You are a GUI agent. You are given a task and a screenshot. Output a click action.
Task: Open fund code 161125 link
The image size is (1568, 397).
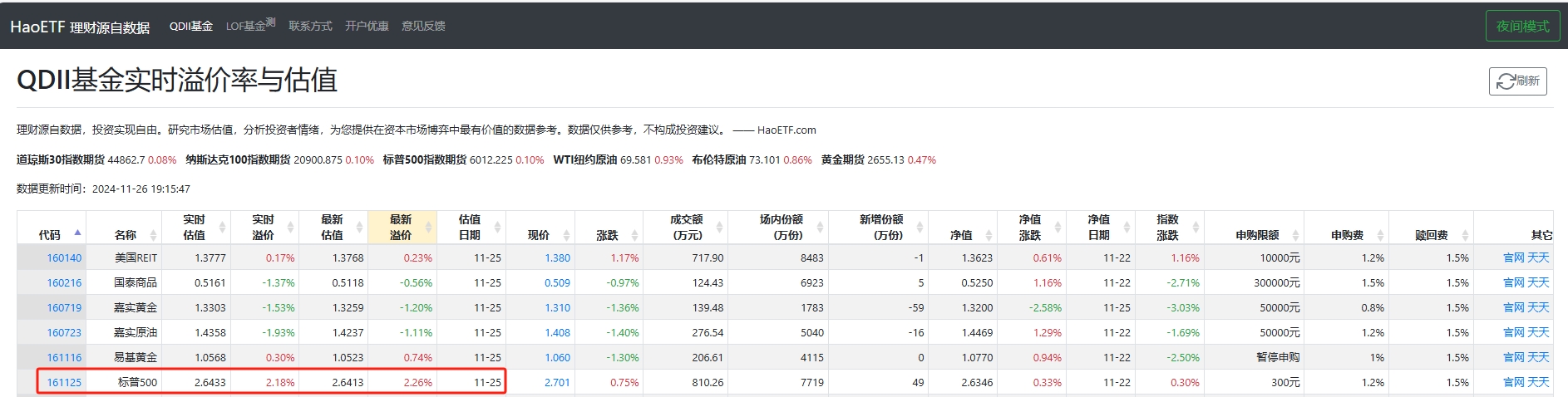tap(64, 383)
